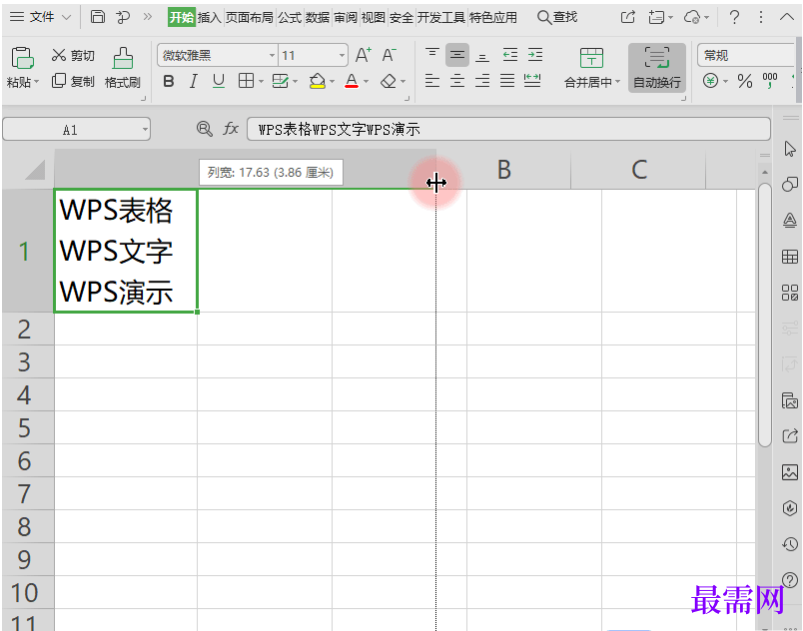
Task: Open the number format dropdown (常规)
Action: 746,55
